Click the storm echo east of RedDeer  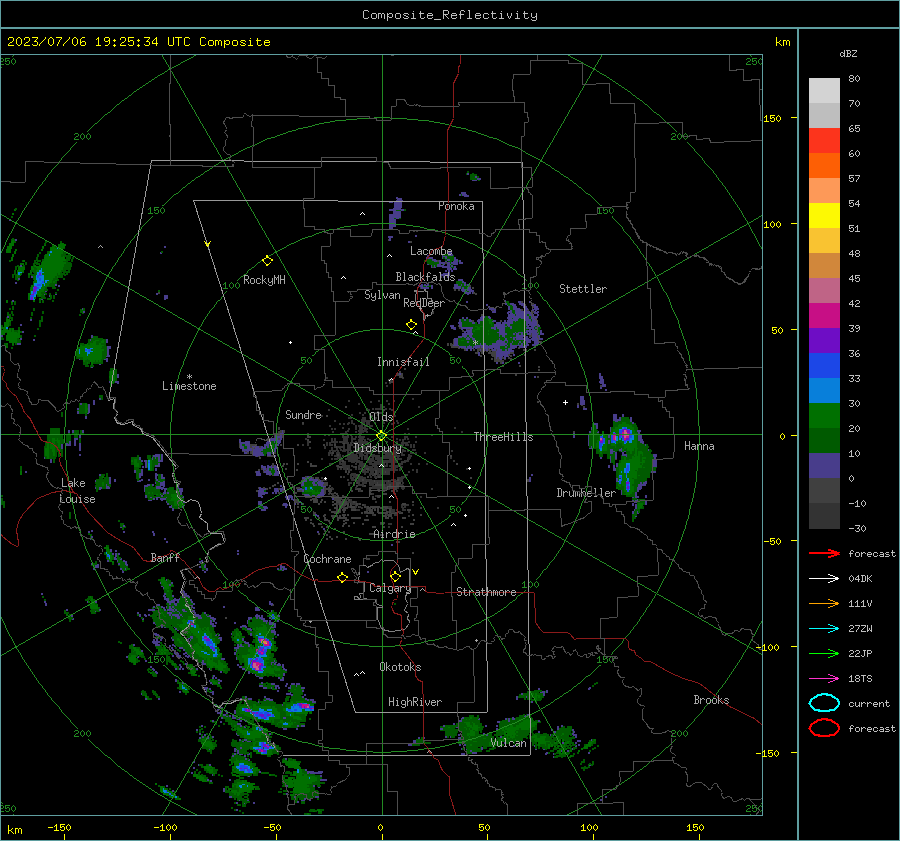(x=498, y=331)
